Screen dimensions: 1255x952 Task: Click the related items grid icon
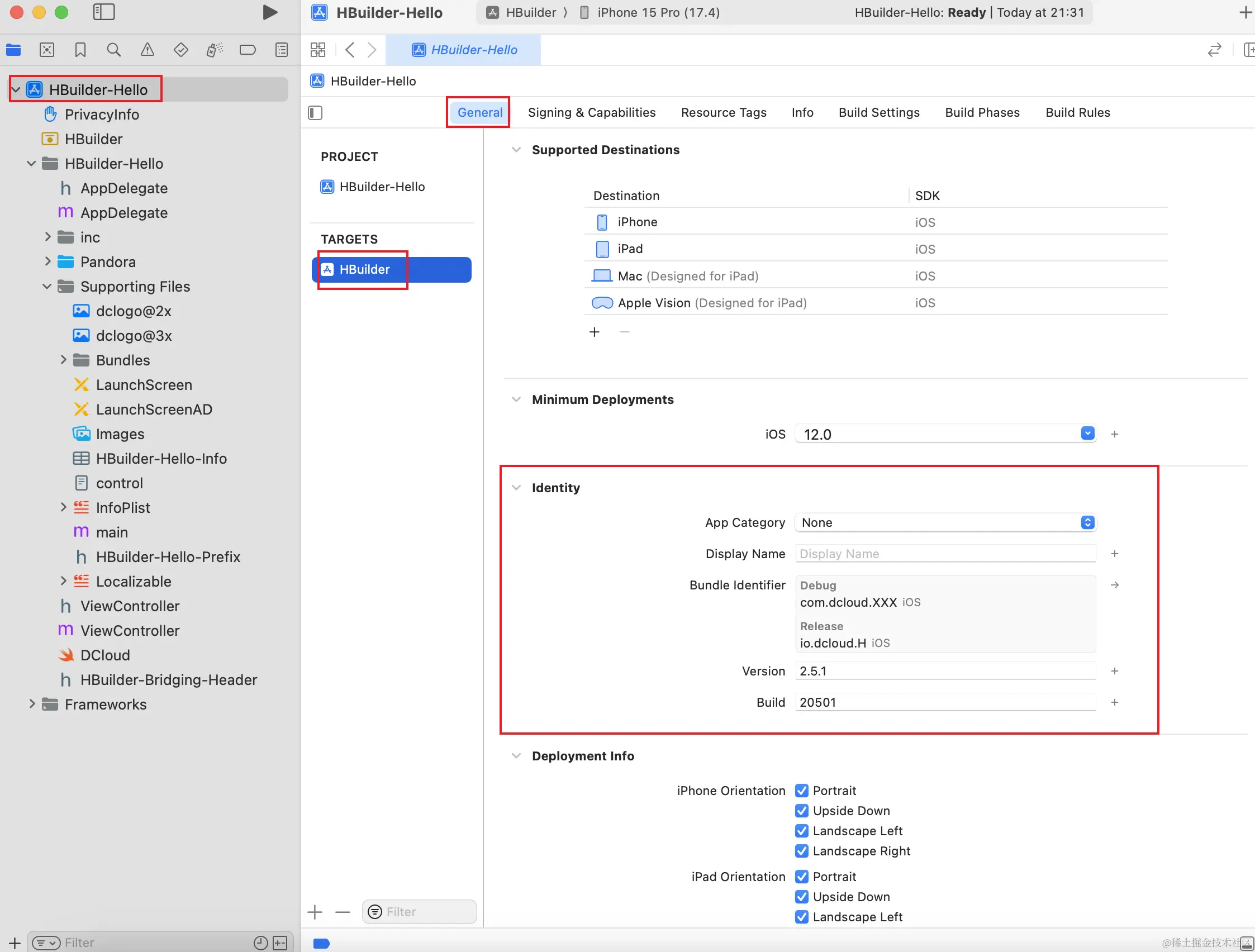click(318, 50)
